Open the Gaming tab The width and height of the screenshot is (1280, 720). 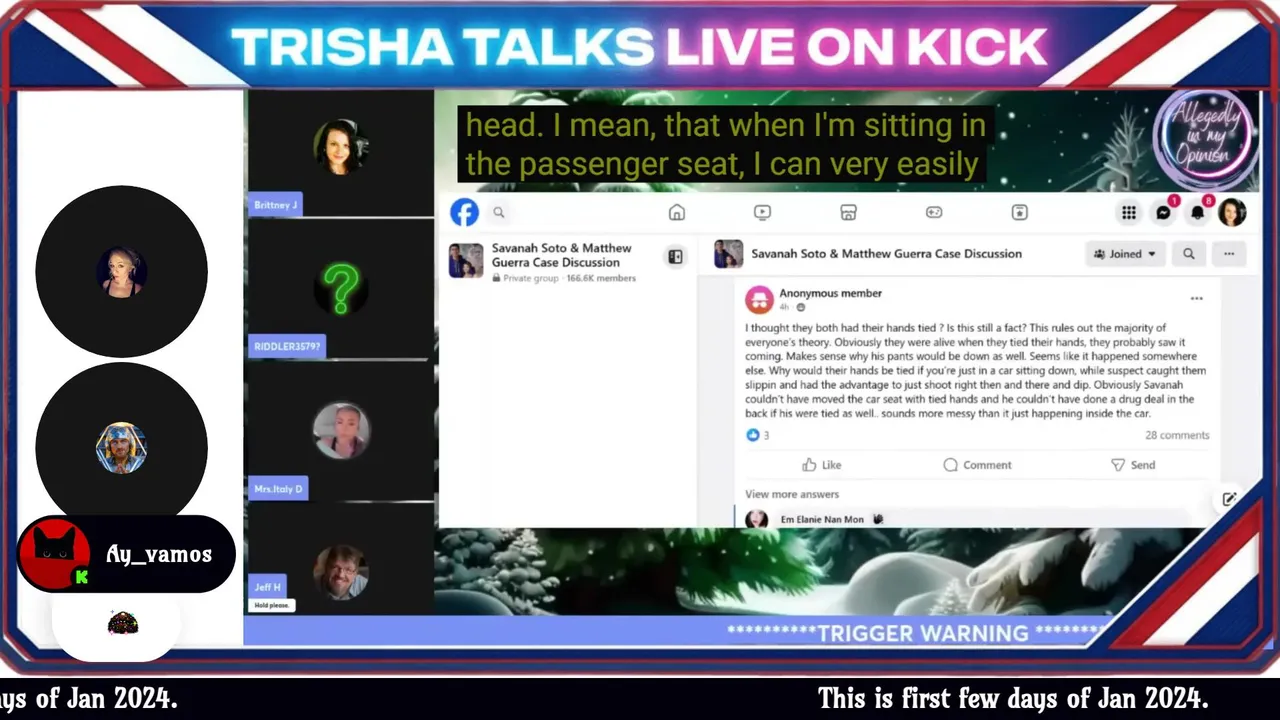[x=933, y=212]
